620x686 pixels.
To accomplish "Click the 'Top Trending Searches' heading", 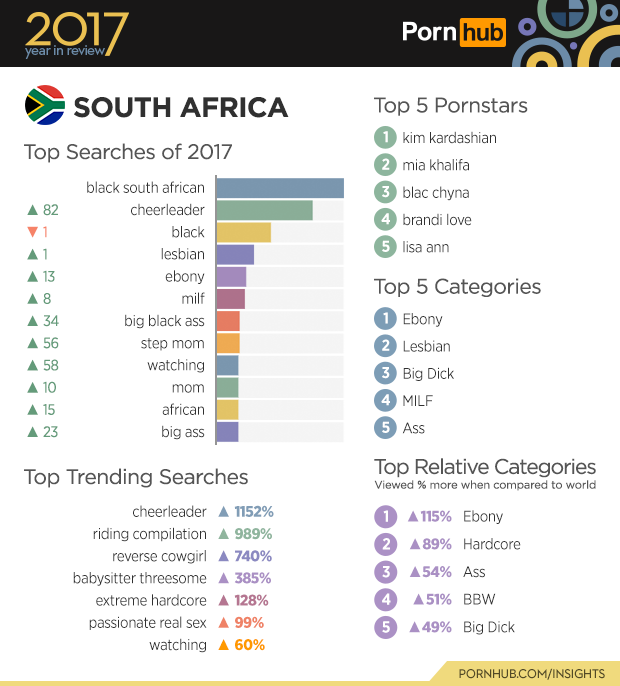I will pos(136,477).
